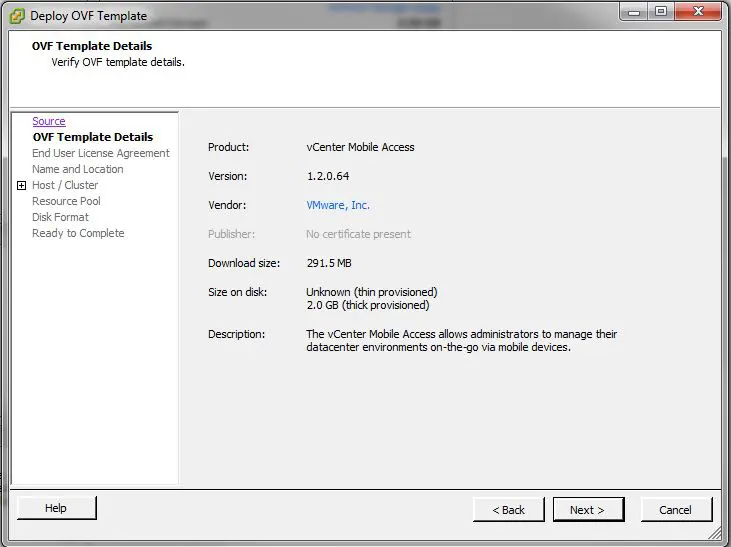Select the Name and Location step
The height and width of the screenshot is (547, 731).
tap(78, 169)
